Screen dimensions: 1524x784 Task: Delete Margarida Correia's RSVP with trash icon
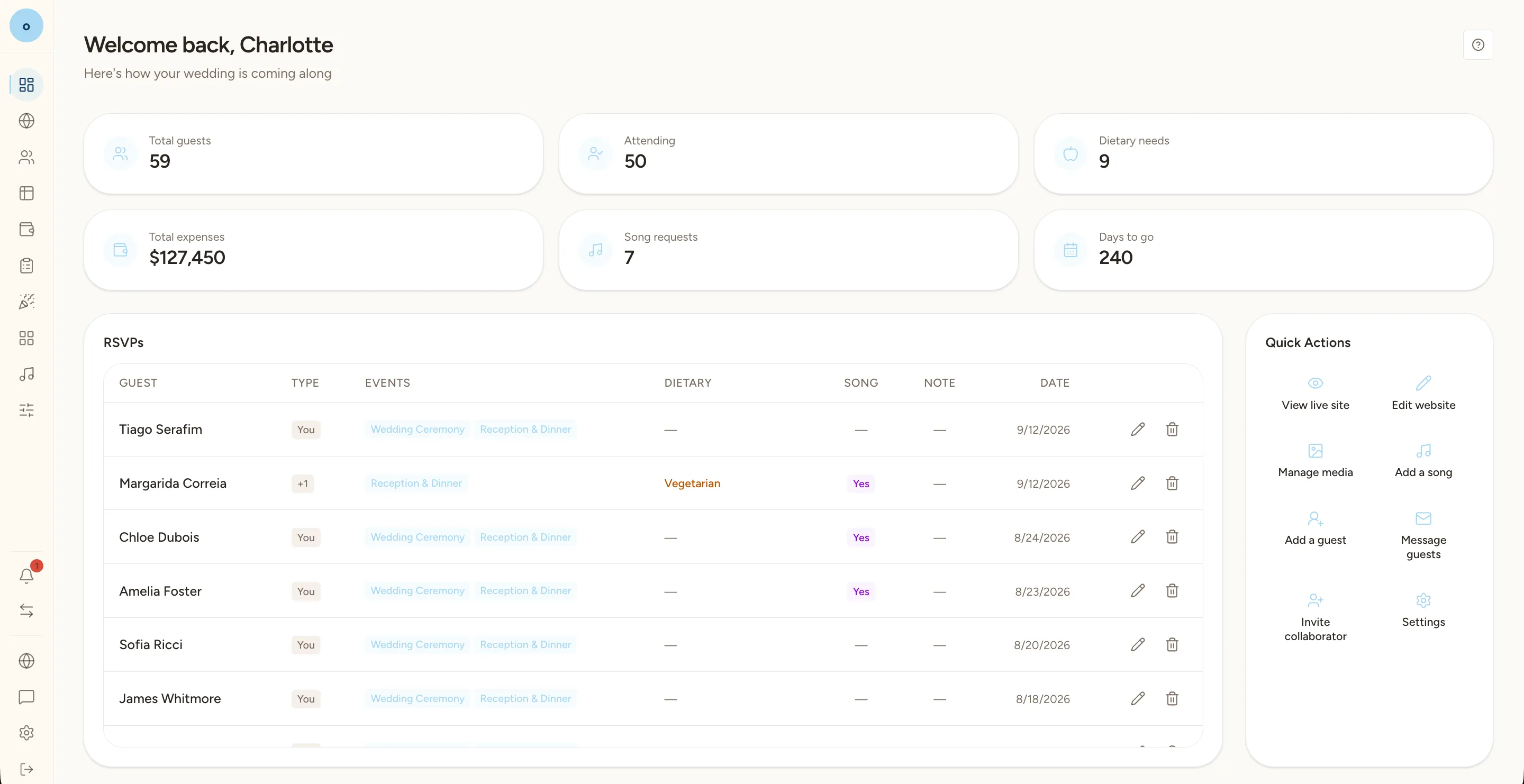(x=1172, y=483)
